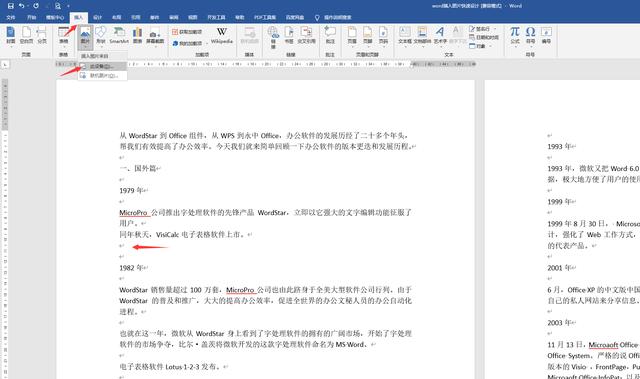Click the line "电子表格软件 Lotus 1-2-3 发布"
Viewport: 640px width, 379px height.
(x=170, y=367)
